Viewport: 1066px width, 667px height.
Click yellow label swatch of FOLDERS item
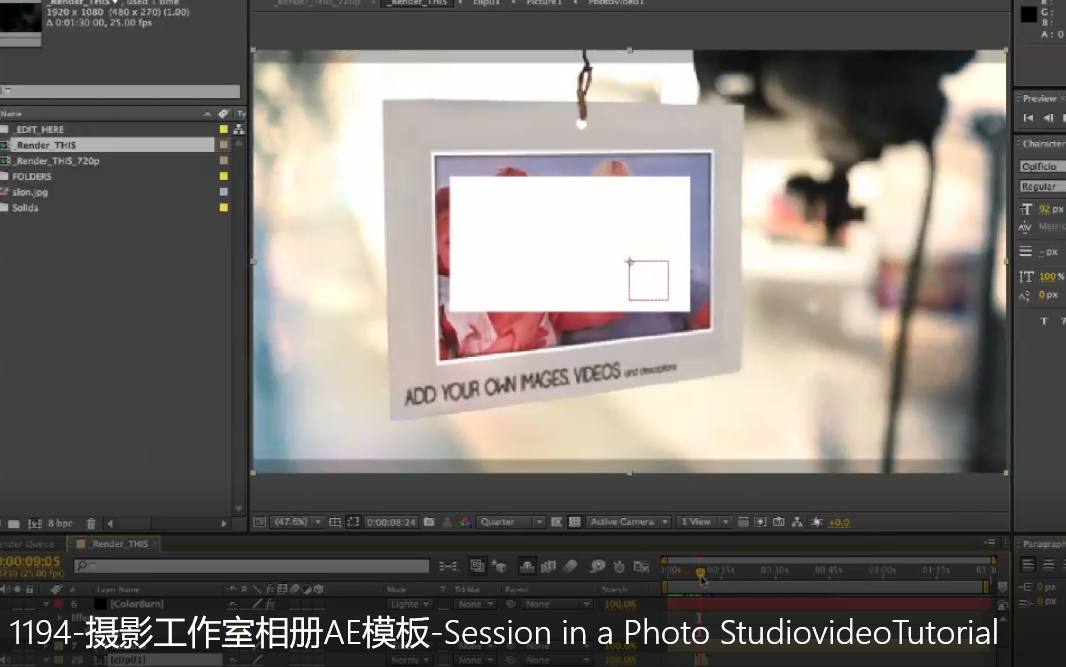pyautogui.click(x=224, y=176)
